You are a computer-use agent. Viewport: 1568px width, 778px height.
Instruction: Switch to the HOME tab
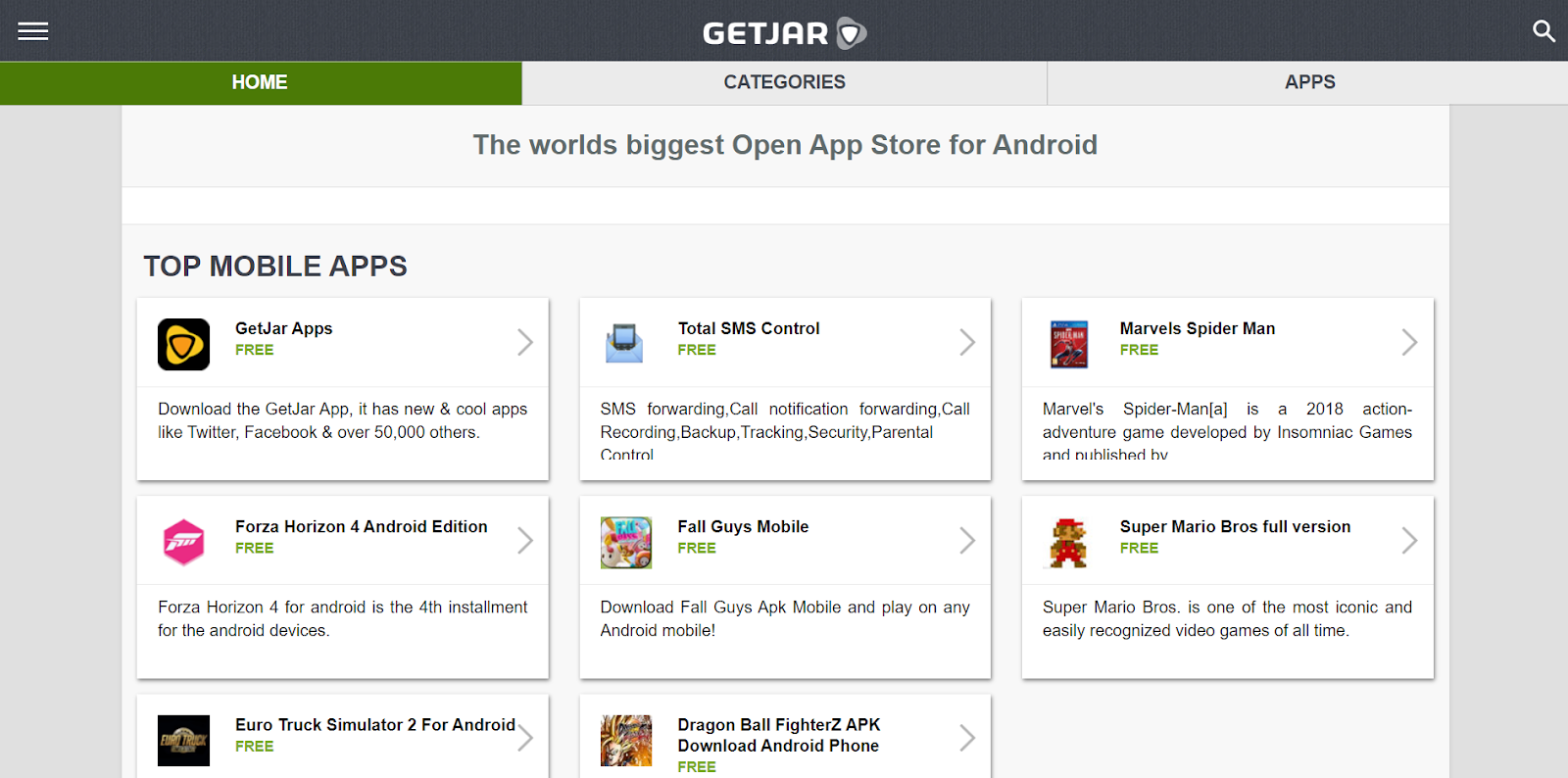coord(261,83)
